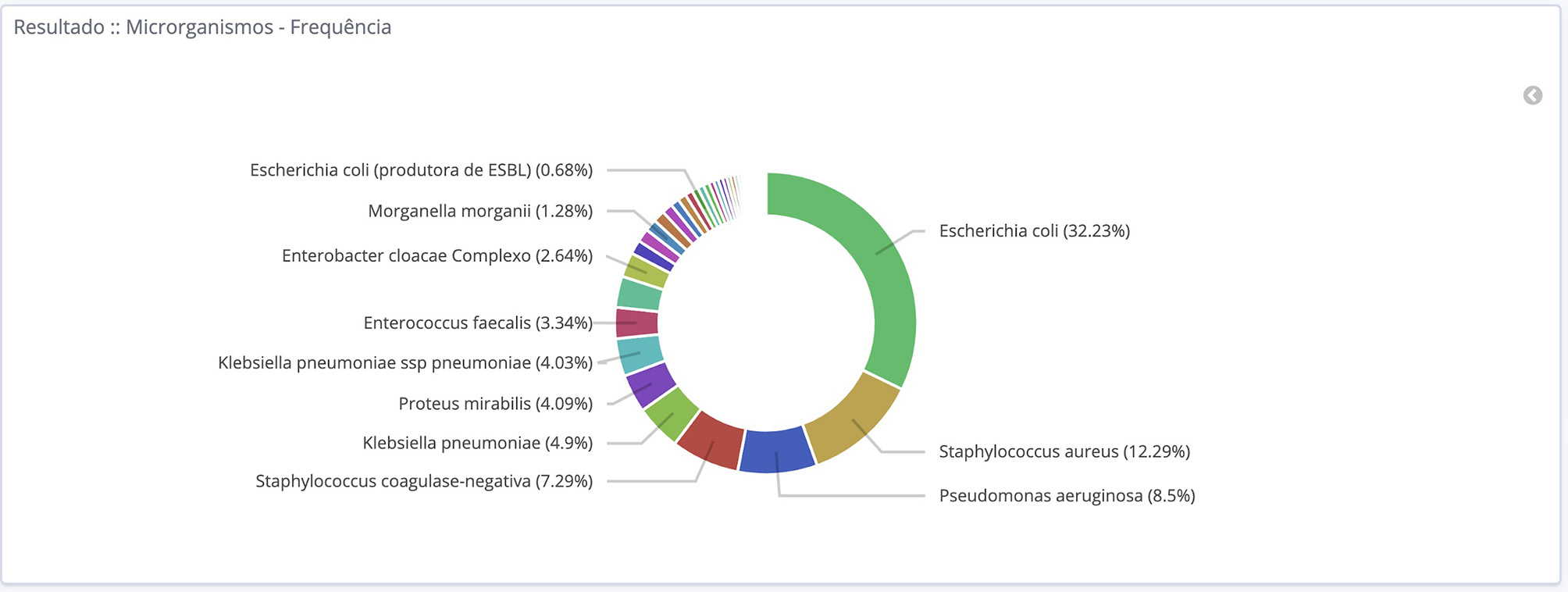Click the Staphylococcus aureus (12.29%) label
This screenshot has width=1568, height=592.
point(1064,451)
